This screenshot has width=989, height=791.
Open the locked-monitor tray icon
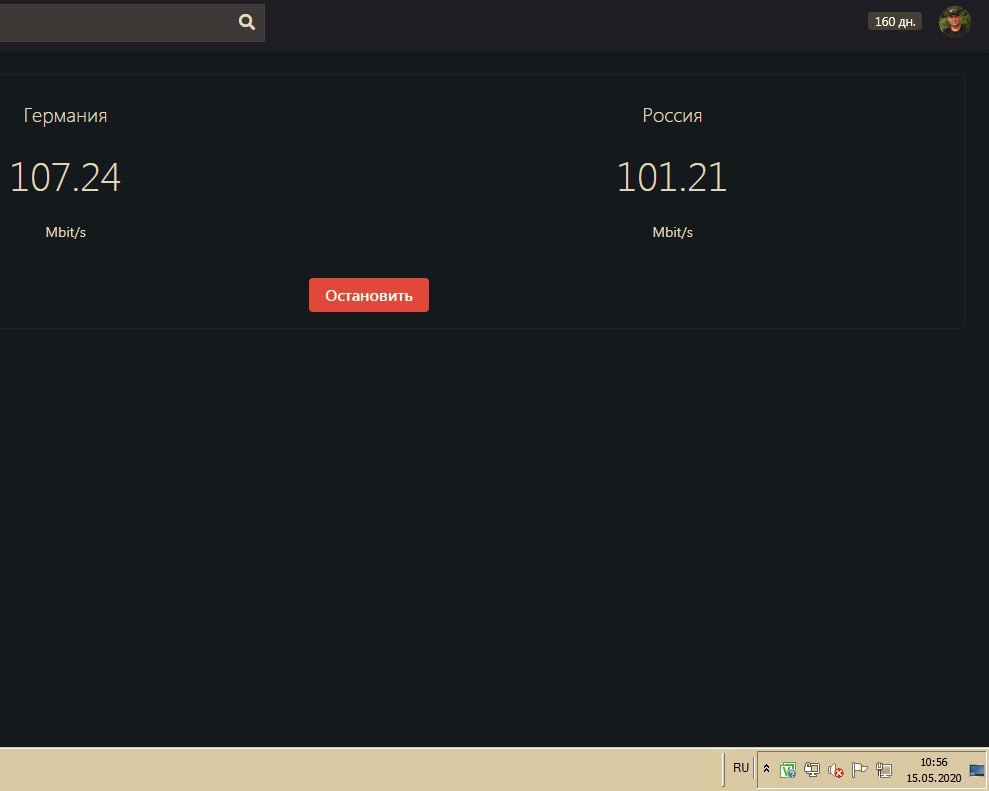click(x=812, y=770)
